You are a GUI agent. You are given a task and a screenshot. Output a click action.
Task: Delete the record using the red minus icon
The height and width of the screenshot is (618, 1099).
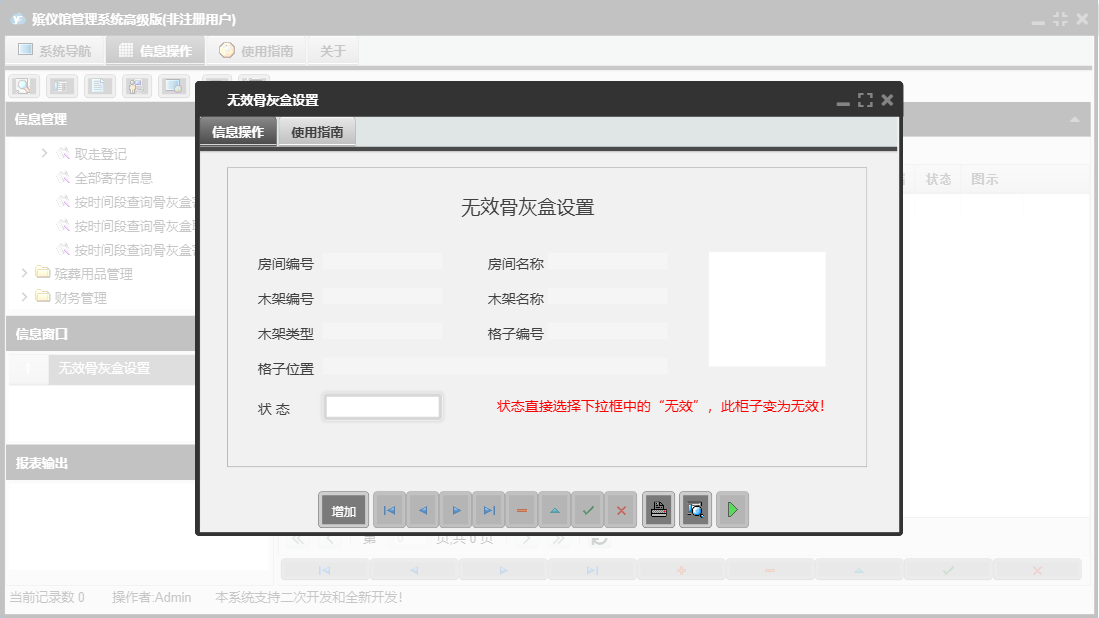point(521,509)
